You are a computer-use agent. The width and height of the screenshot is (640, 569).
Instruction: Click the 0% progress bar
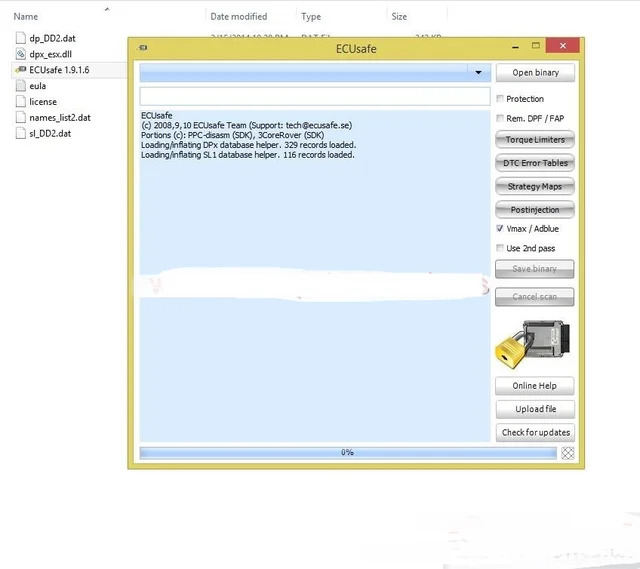pyautogui.click(x=348, y=453)
